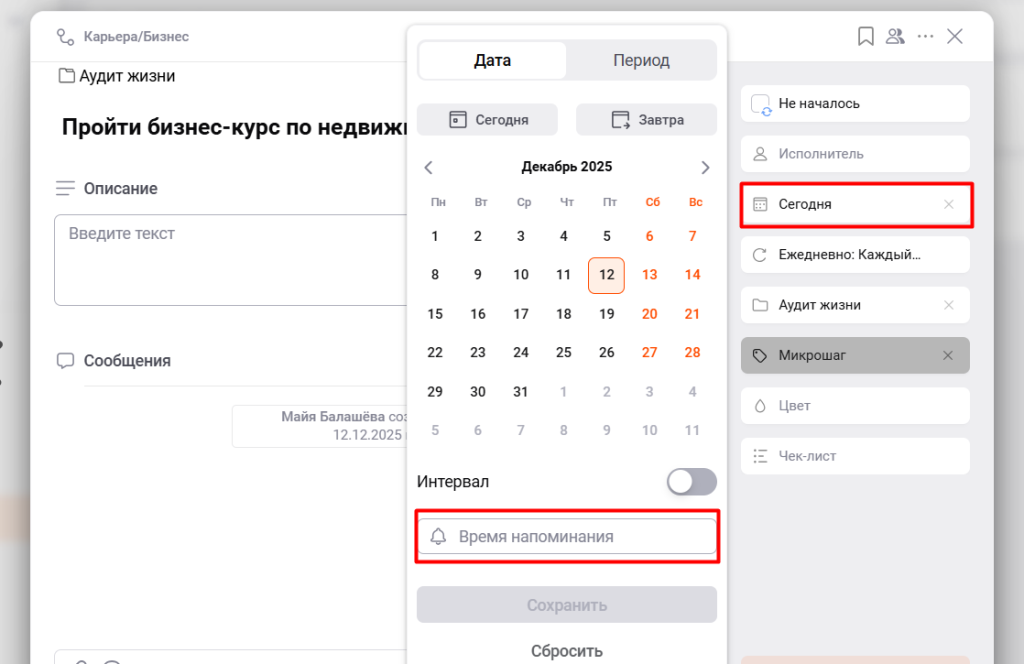
Task: Go to next month in calendar
Action: [x=705, y=167]
